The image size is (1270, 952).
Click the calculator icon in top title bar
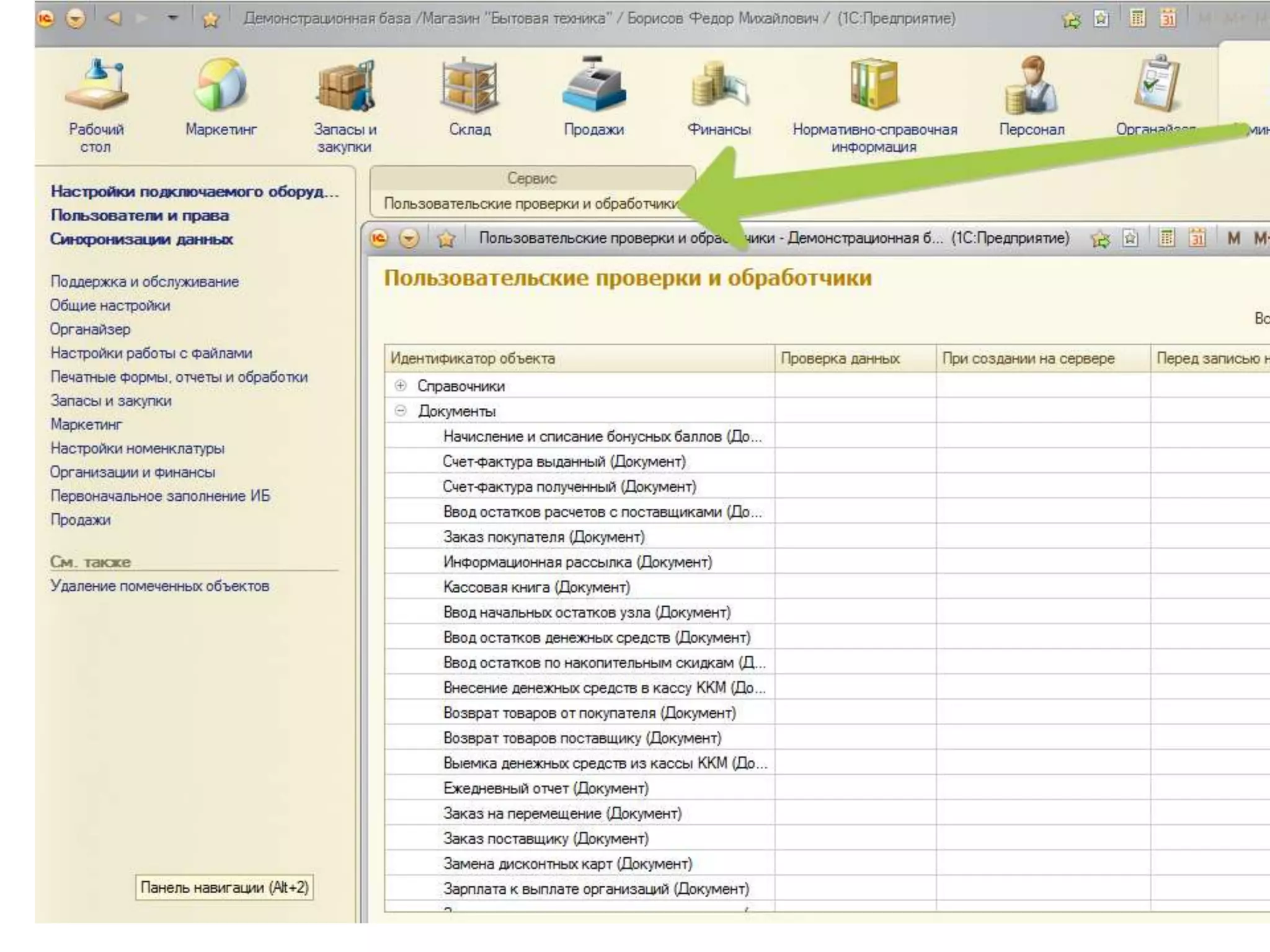1137,19
